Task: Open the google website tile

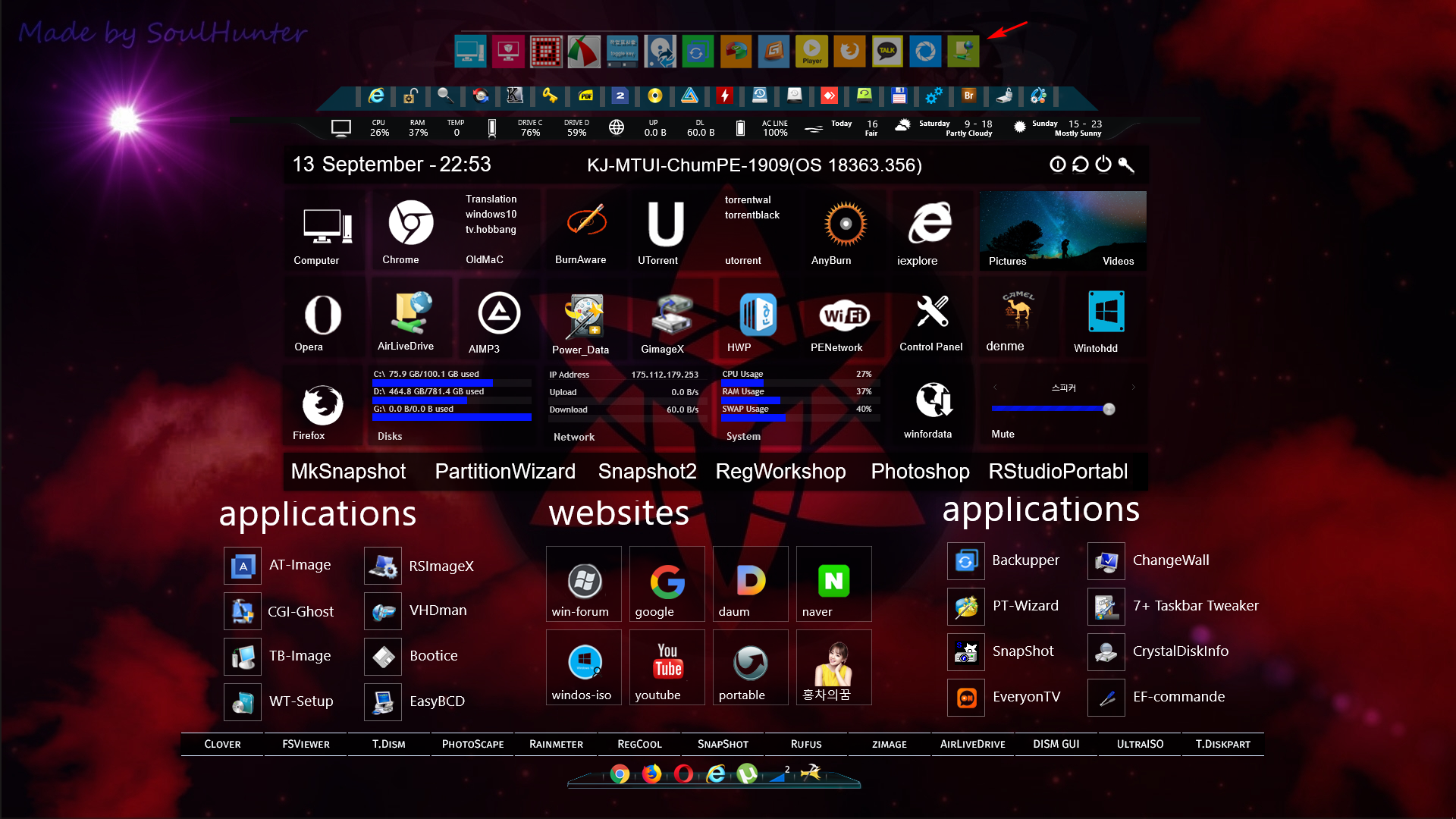Action: [x=667, y=584]
